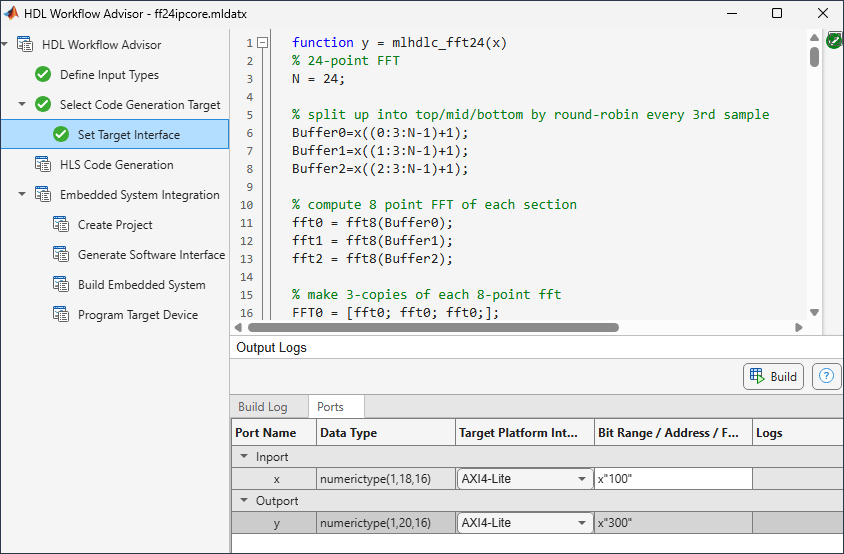844x554 pixels.
Task: Click the Build button
Action: (x=773, y=376)
